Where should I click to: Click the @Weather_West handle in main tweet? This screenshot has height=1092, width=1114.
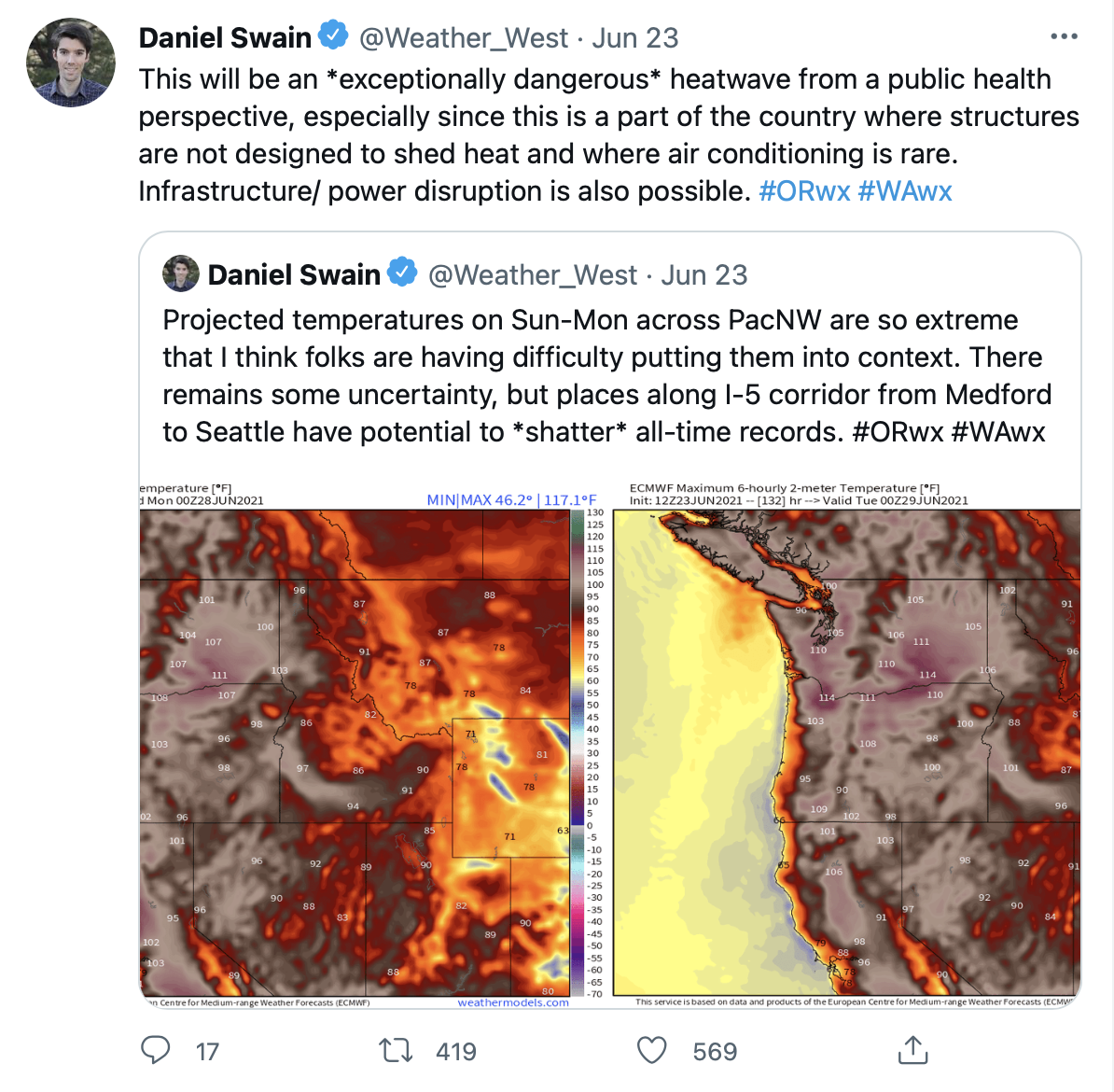click(x=464, y=38)
